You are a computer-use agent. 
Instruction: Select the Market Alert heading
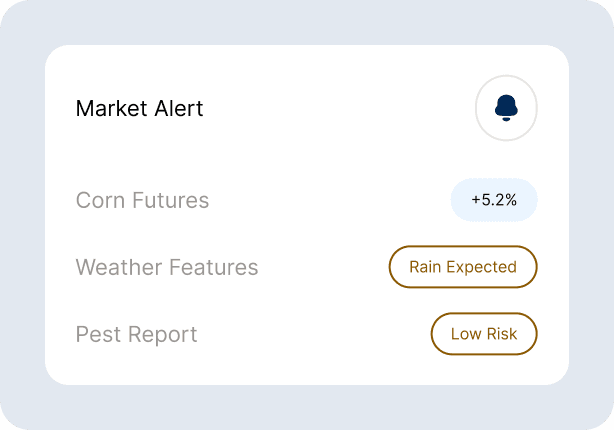(x=139, y=108)
